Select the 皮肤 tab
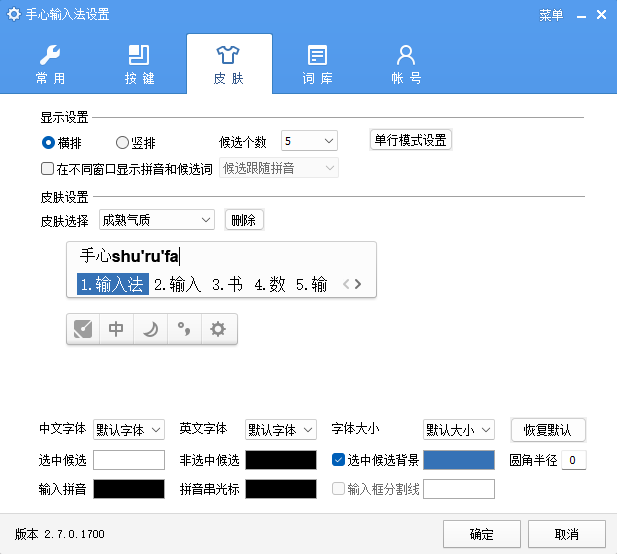The height and width of the screenshot is (554, 617). coord(229,64)
